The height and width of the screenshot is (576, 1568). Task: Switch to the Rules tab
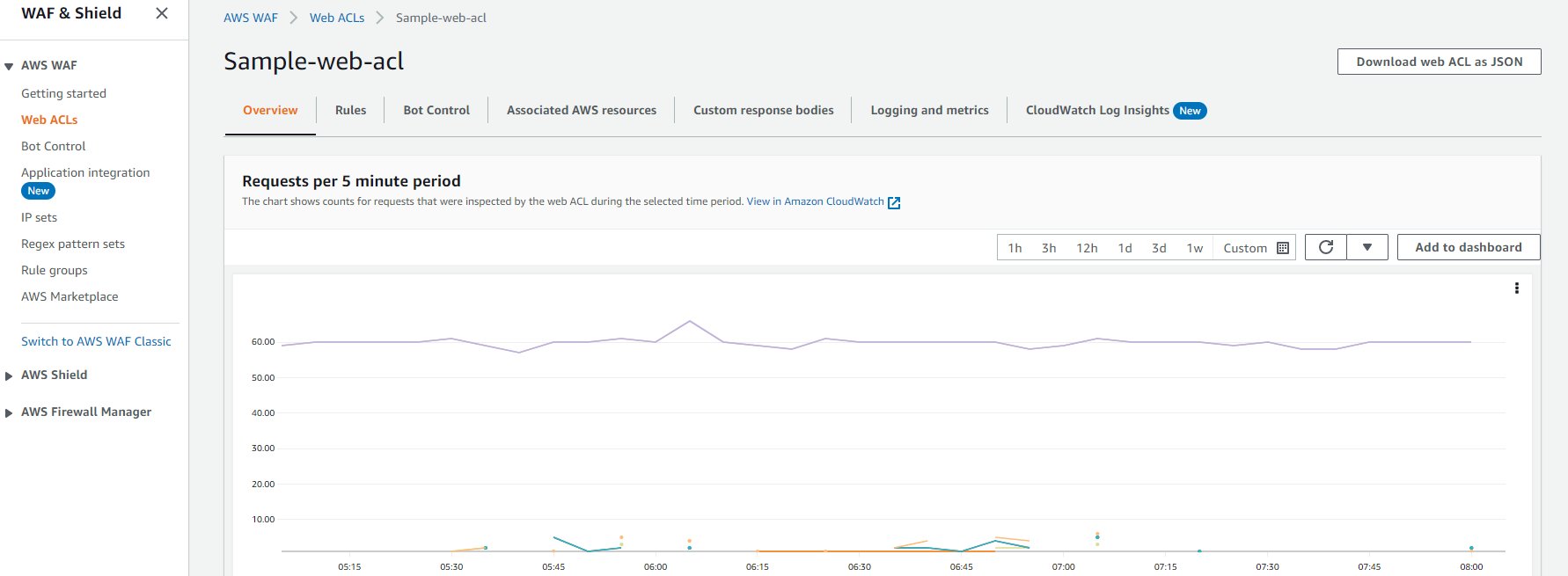pos(350,110)
